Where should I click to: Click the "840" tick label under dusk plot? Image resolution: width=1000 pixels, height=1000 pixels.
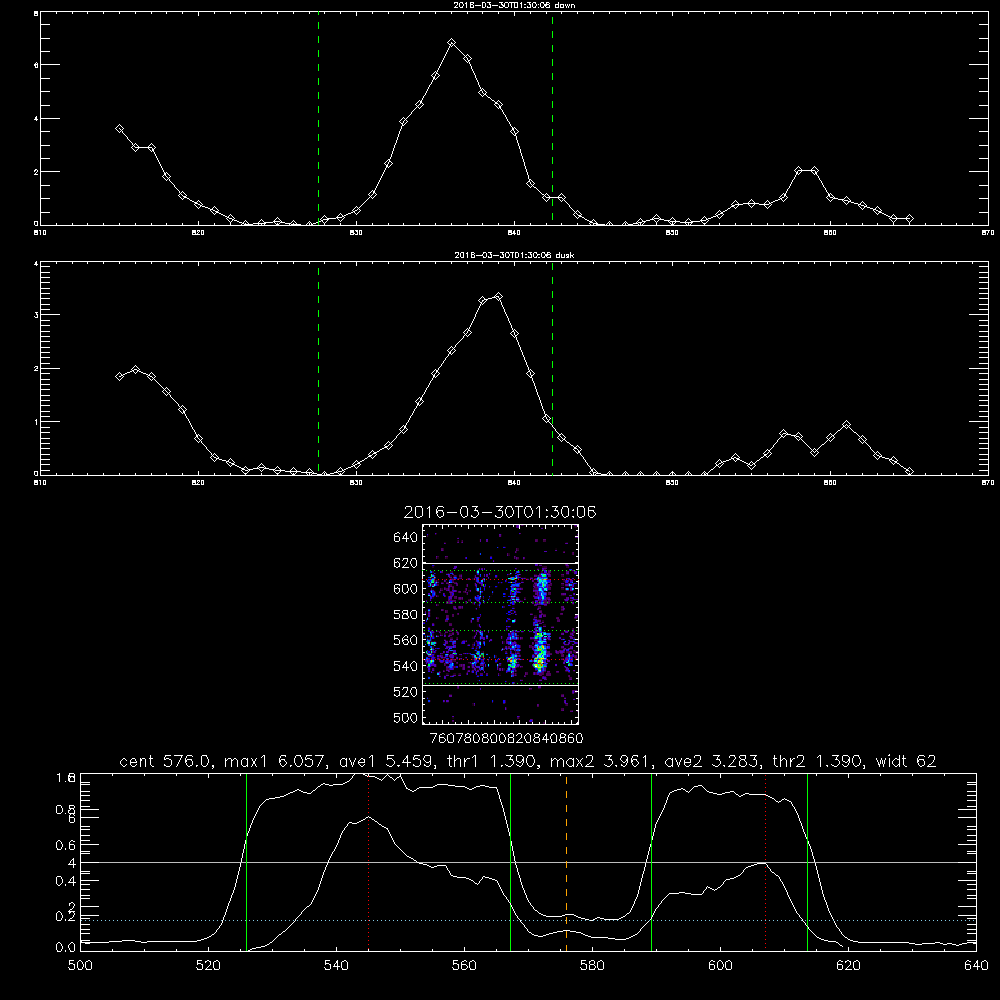coord(514,483)
